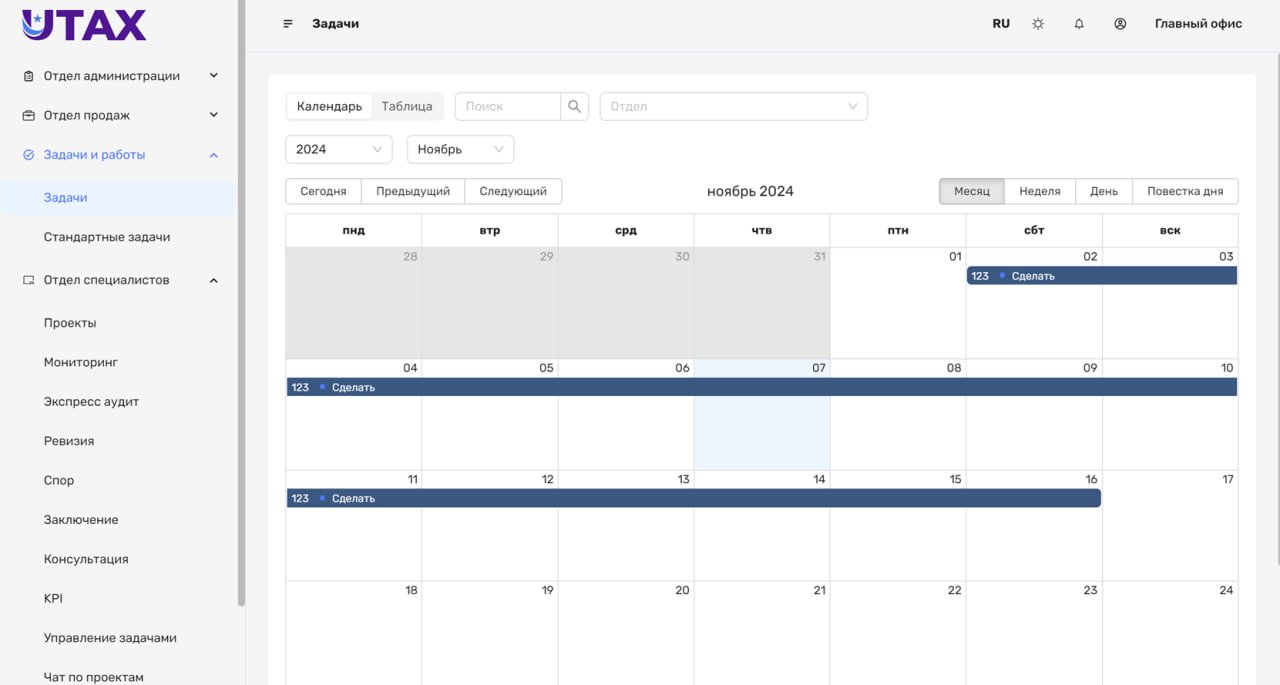1280x685 pixels.
Task: Select День calendar view
Action: click(1104, 191)
